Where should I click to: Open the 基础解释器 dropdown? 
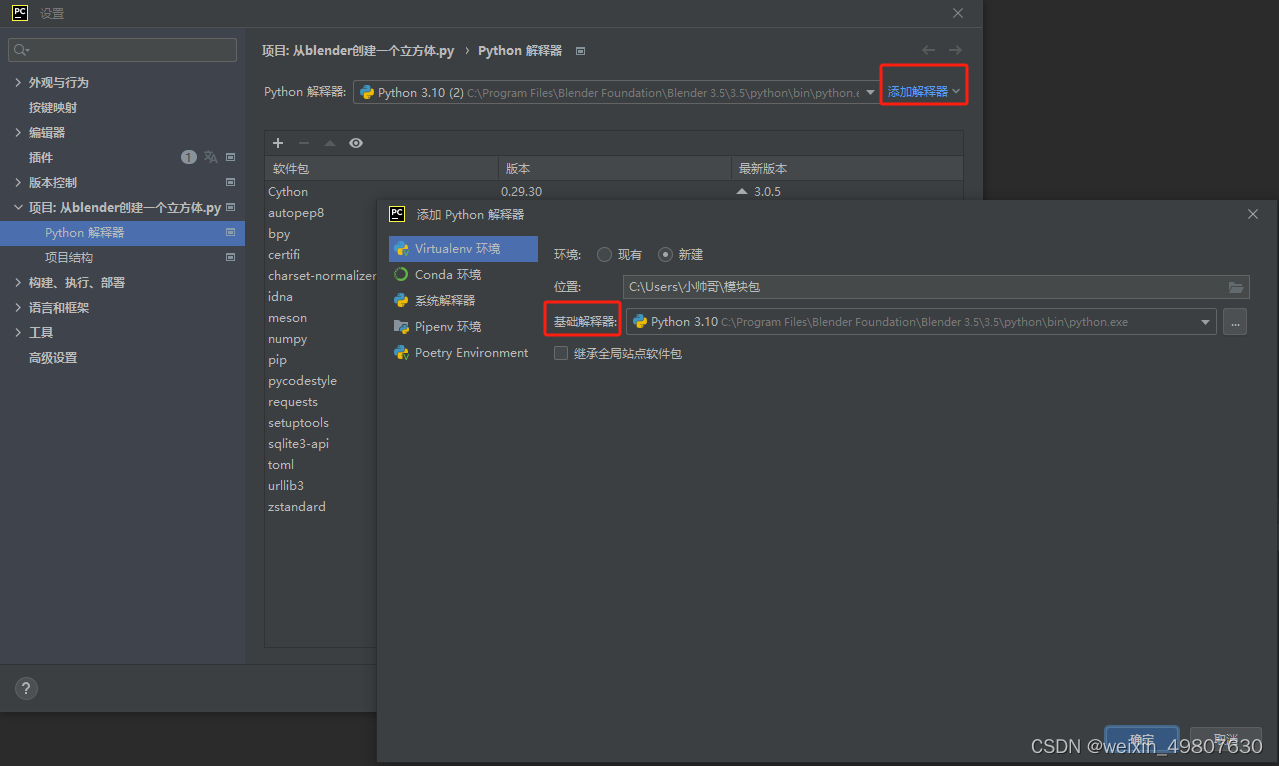1204,321
